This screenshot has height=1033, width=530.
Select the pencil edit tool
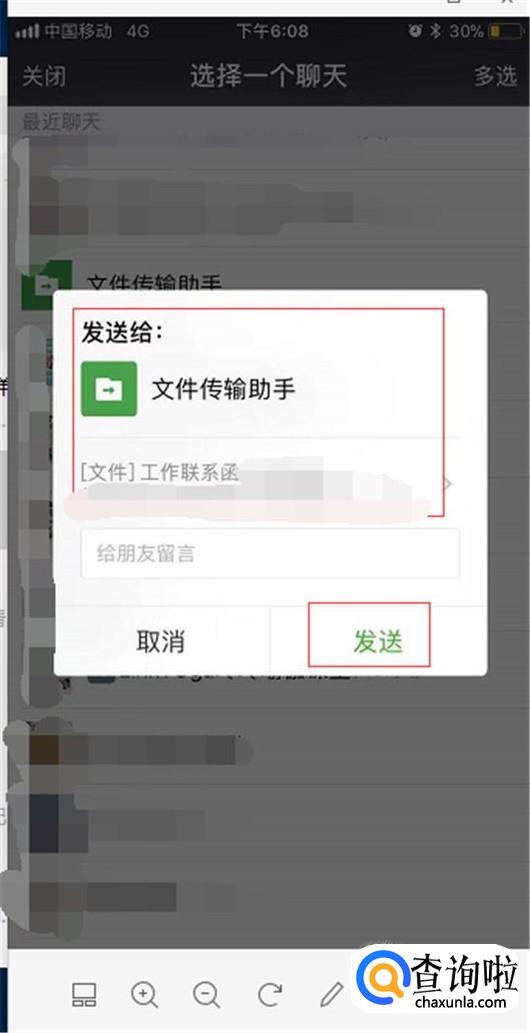[332, 994]
